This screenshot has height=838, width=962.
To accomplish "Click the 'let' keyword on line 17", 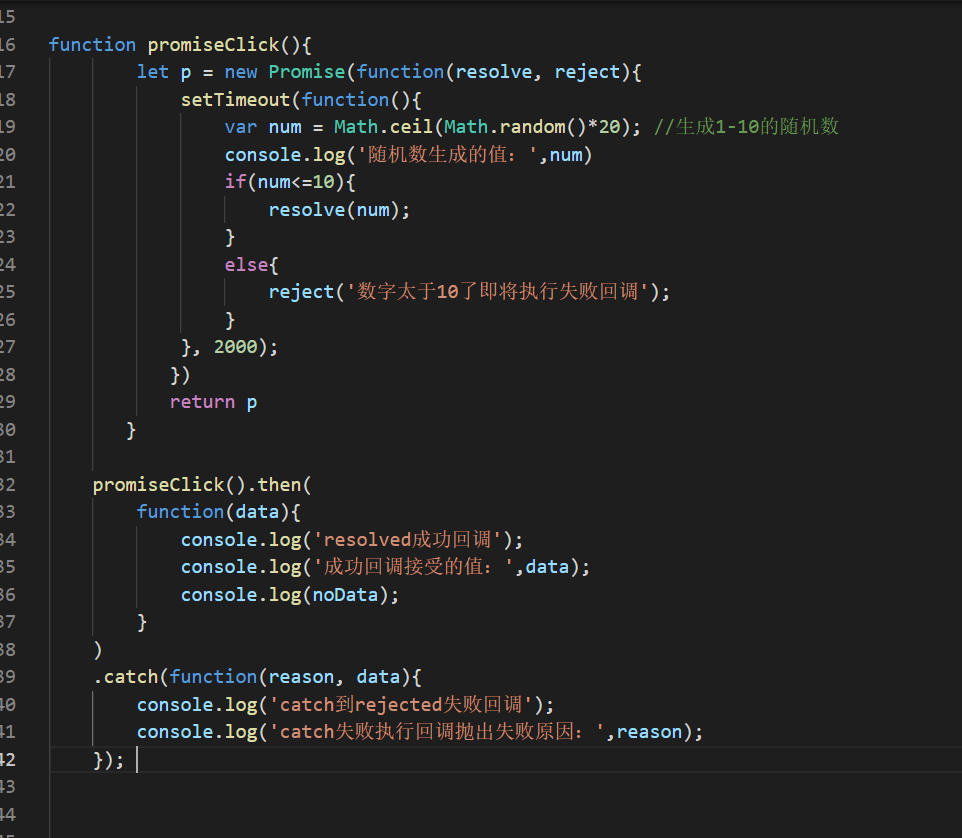I will (153, 72).
